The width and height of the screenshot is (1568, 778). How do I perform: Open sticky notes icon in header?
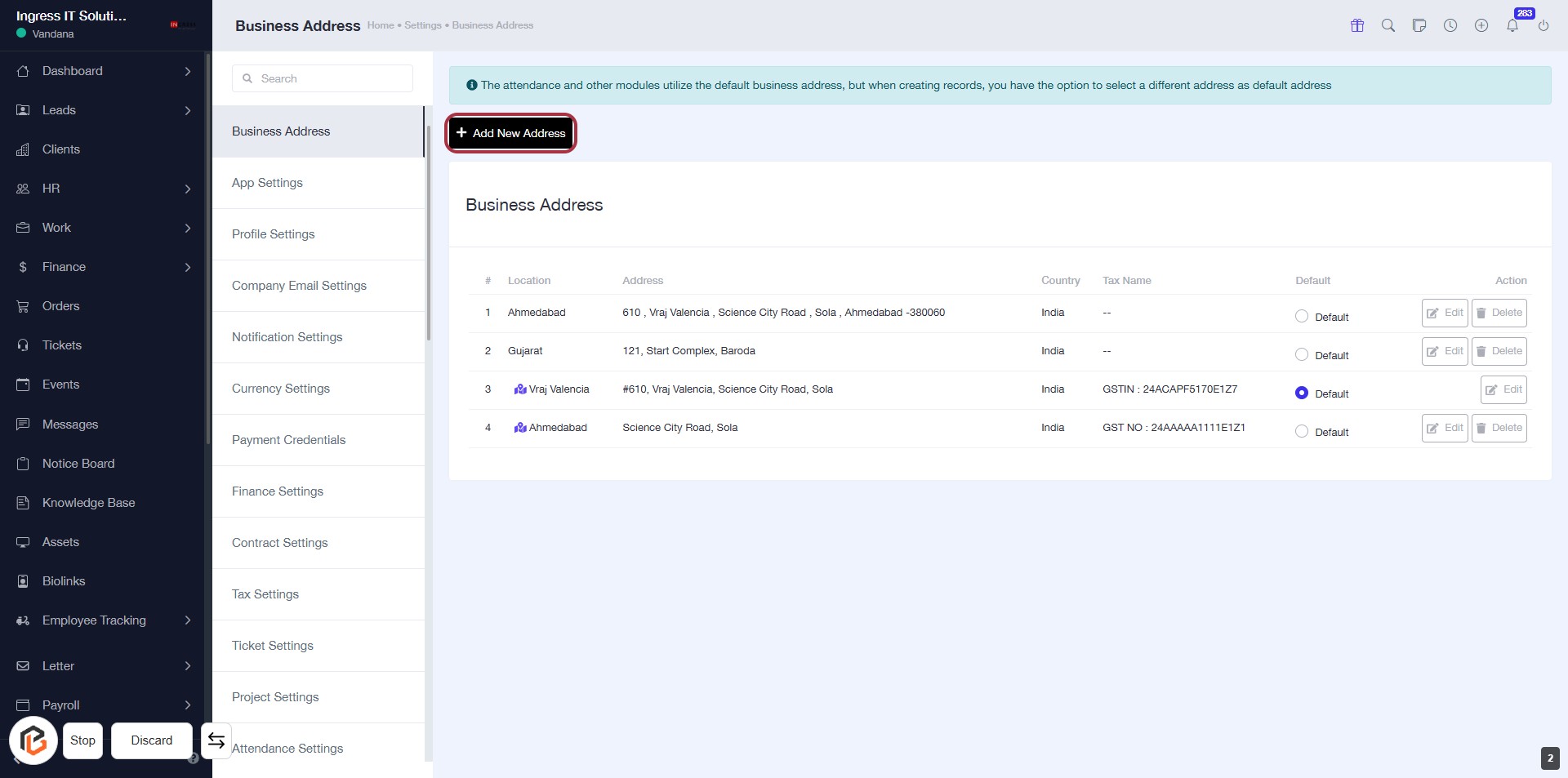coord(1419,25)
